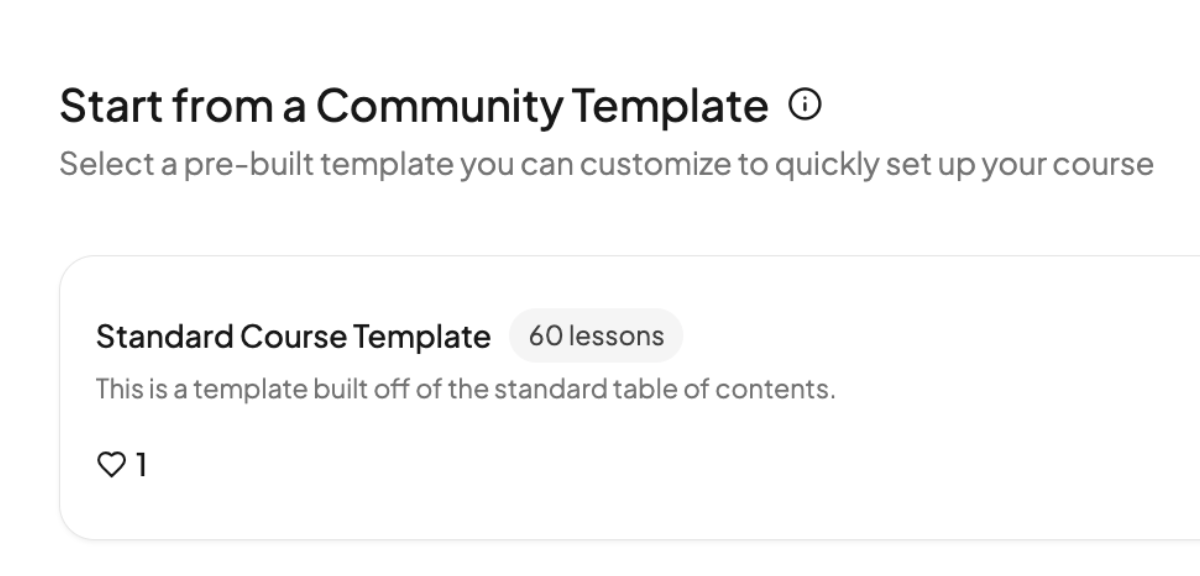This screenshot has height=576, width=1200.
Task: Click the like count number next to heart
Action: click(x=141, y=464)
